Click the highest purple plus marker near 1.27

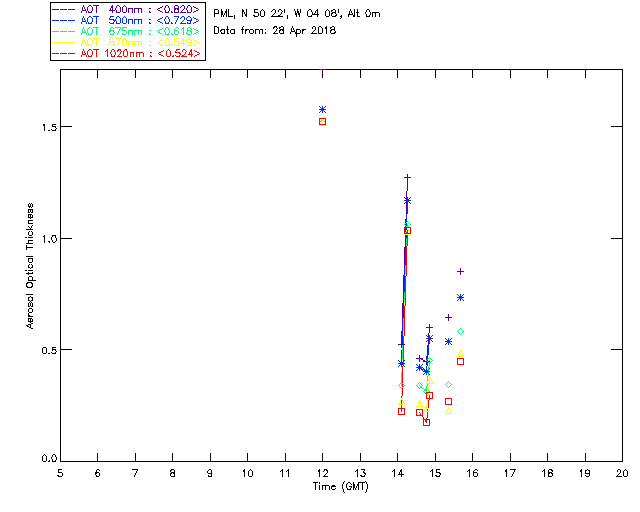click(407, 178)
